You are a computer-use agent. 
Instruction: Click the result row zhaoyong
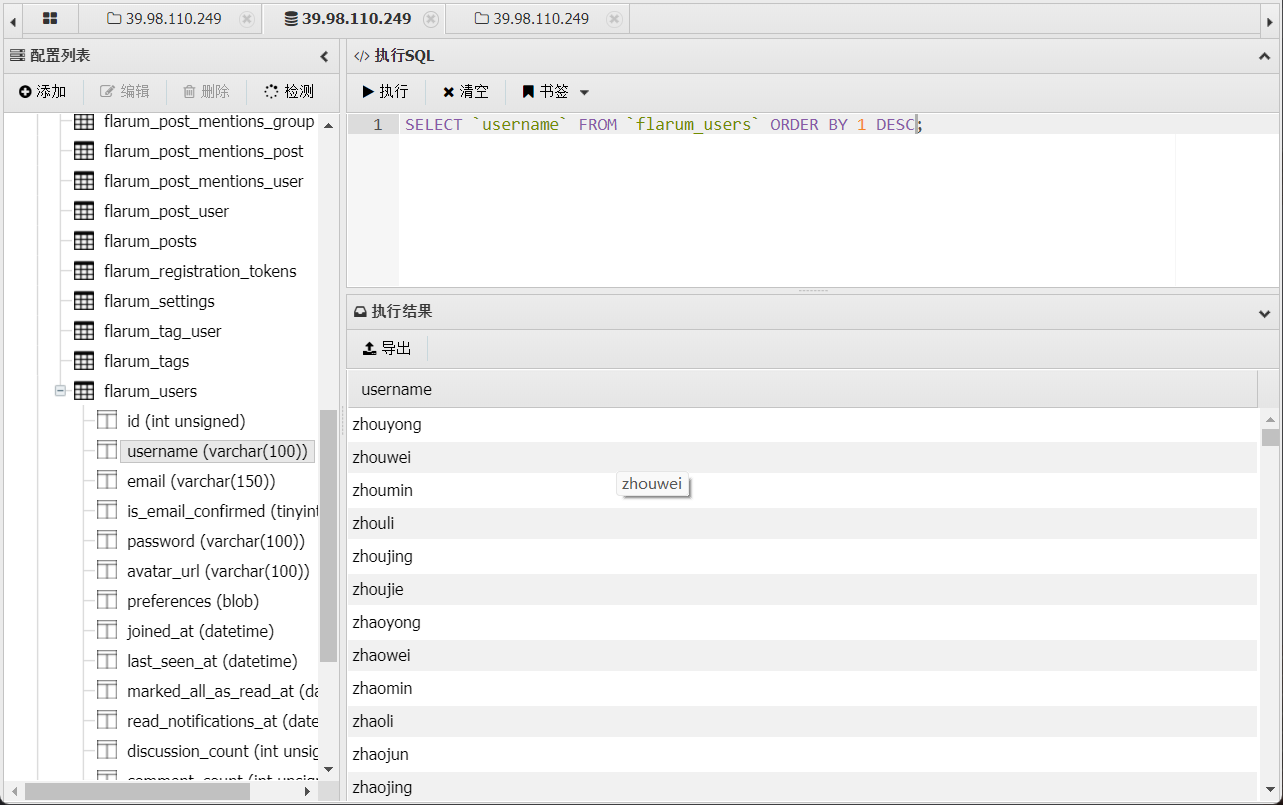(x=802, y=622)
